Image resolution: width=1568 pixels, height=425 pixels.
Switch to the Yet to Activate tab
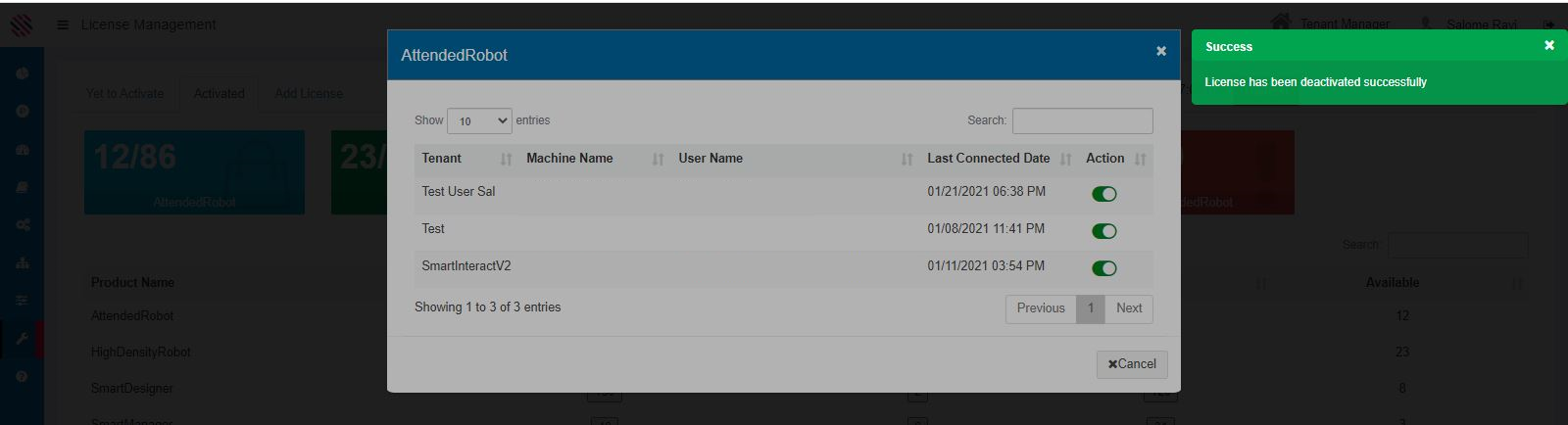[125, 93]
